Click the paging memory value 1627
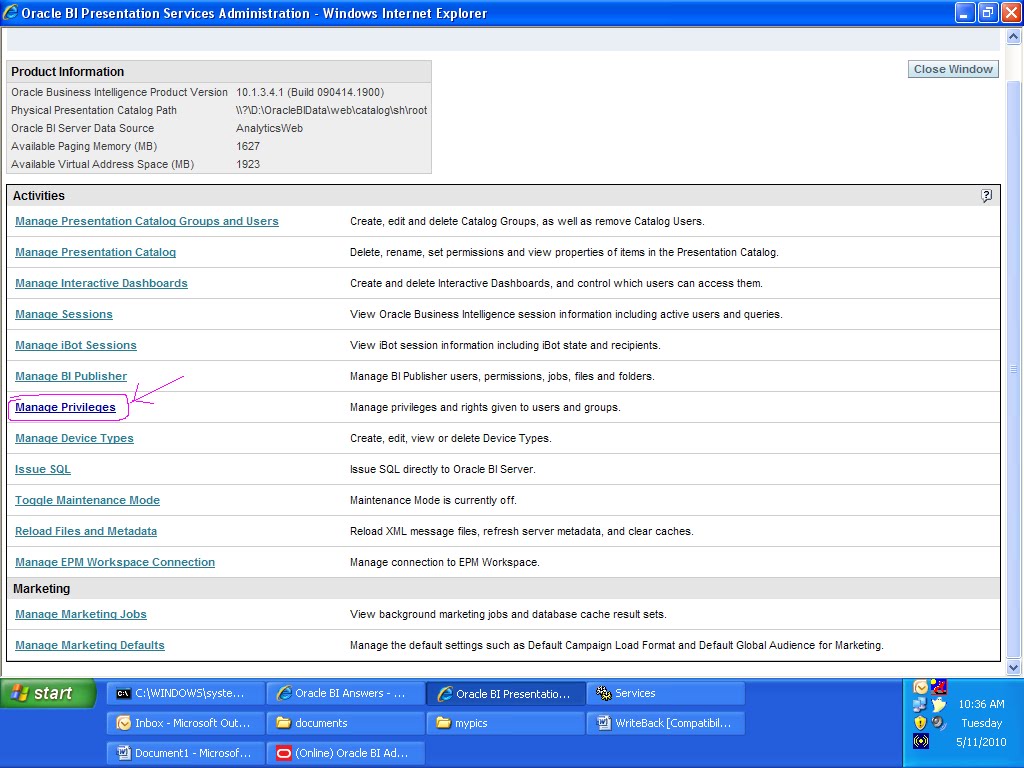This screenshot has width=1024, height=768. (x=248, y=146)
